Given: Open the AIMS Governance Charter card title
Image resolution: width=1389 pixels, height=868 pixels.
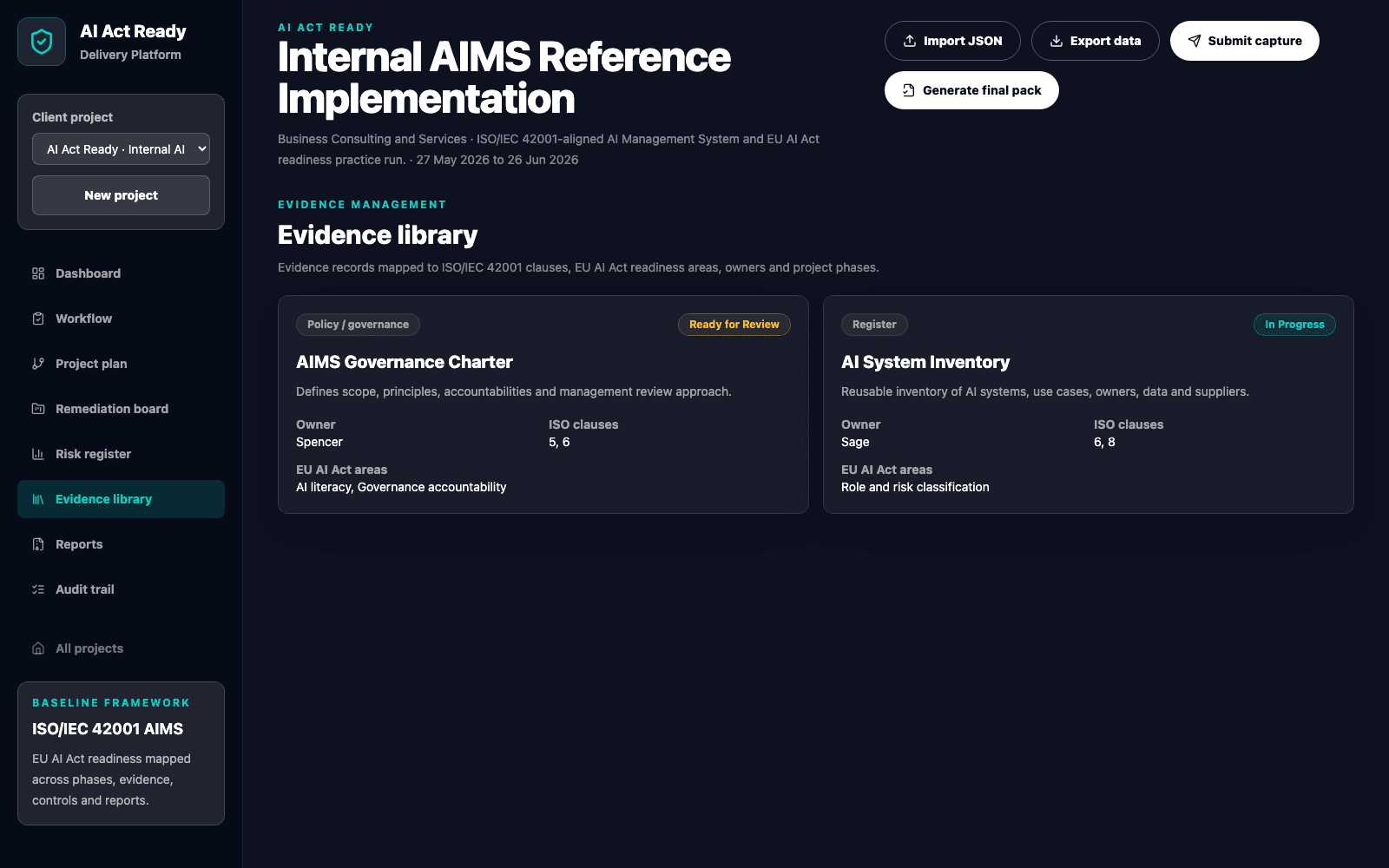Looking at the screenshot, I should pyautogui.click(x=405, y=362).
